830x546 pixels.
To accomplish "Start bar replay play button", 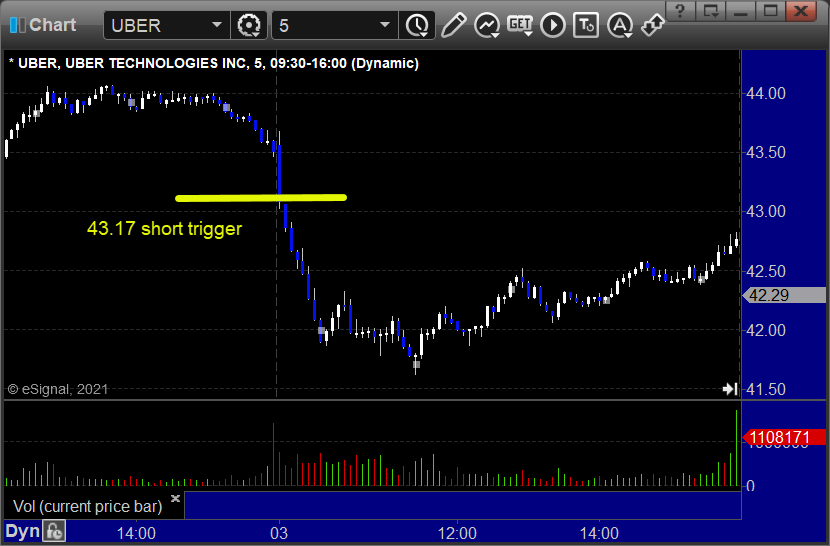I will coord(553,25).
